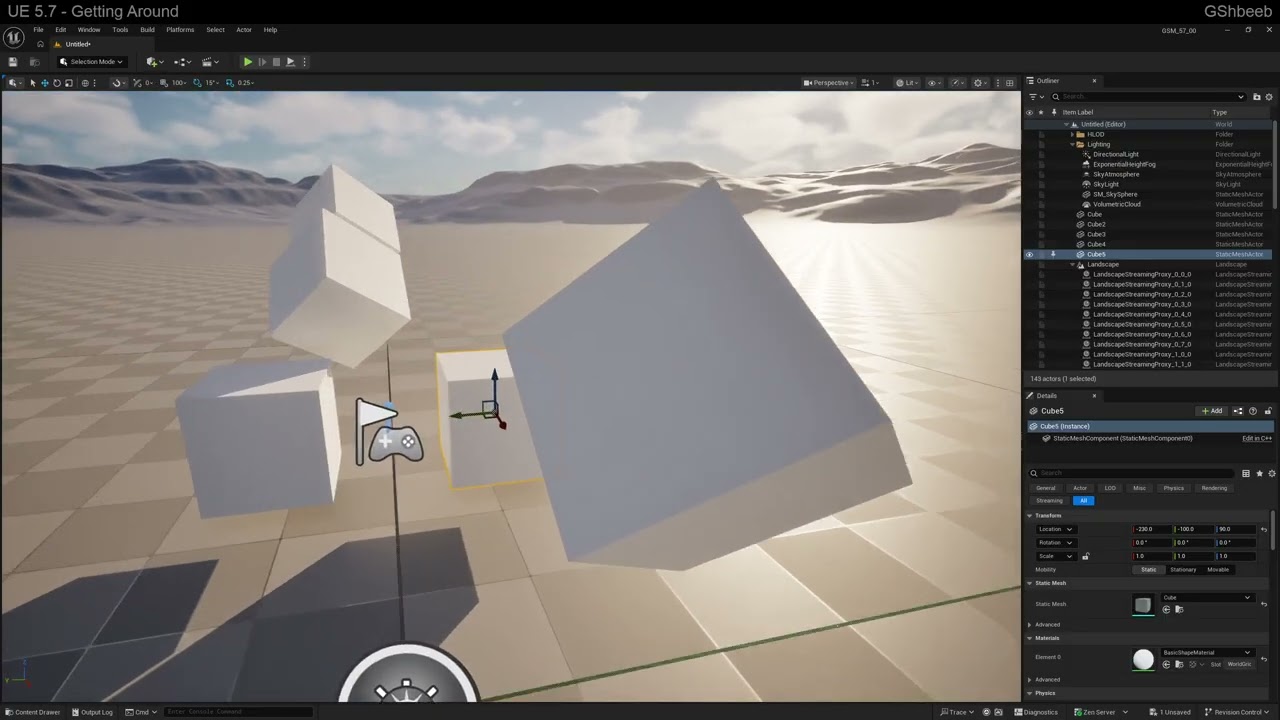Viewport: 1280px width, 720px height.
Task: Activate the Scale transform tool
Action: (68, 83)
